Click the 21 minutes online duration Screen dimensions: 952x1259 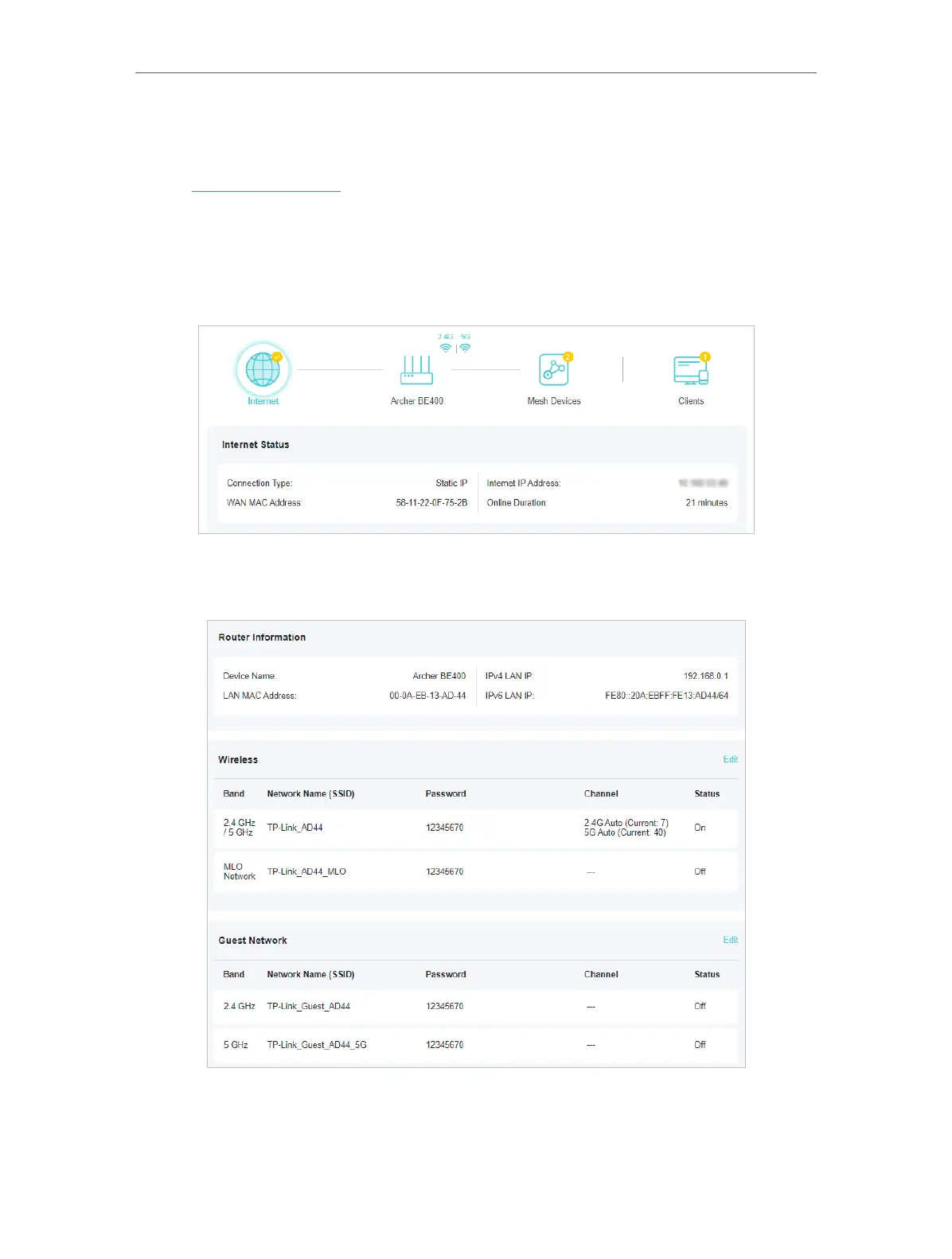click(x=706, y=503)
